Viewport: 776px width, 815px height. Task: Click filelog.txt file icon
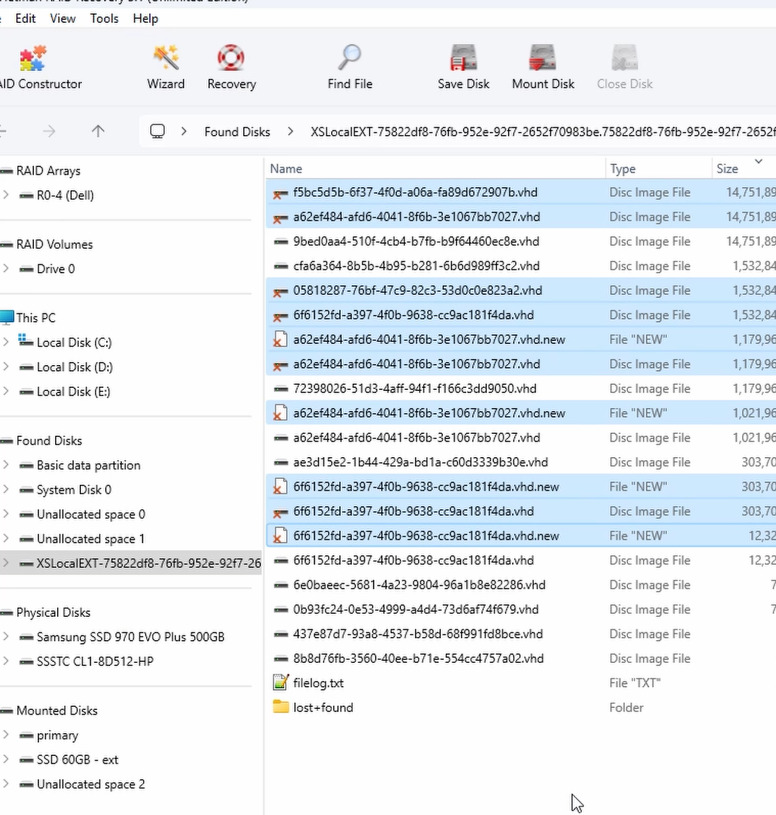pyautogui.click(x=281, y=682)
